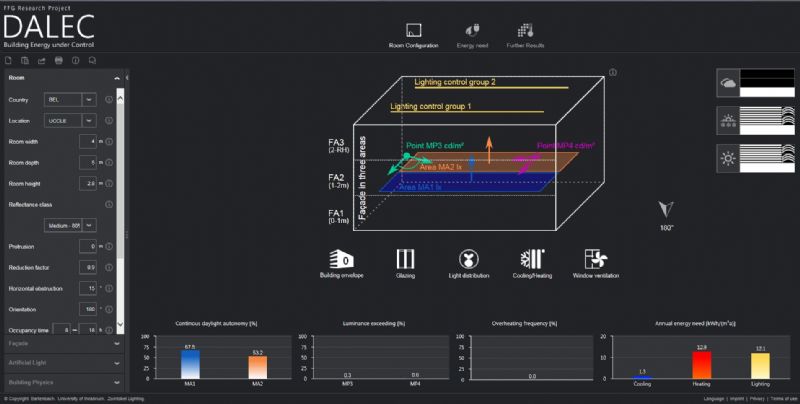Switch to the Further Results tab

tap(526, 34)
